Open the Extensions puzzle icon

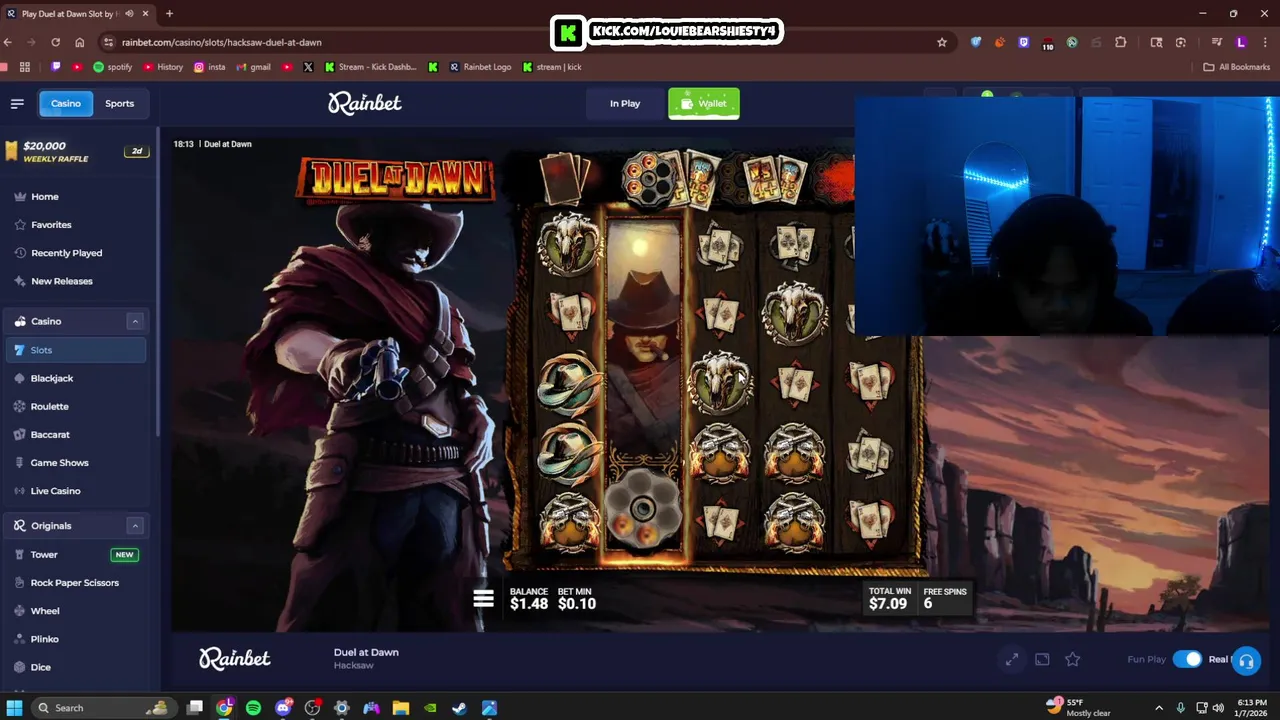(1120, 42)
